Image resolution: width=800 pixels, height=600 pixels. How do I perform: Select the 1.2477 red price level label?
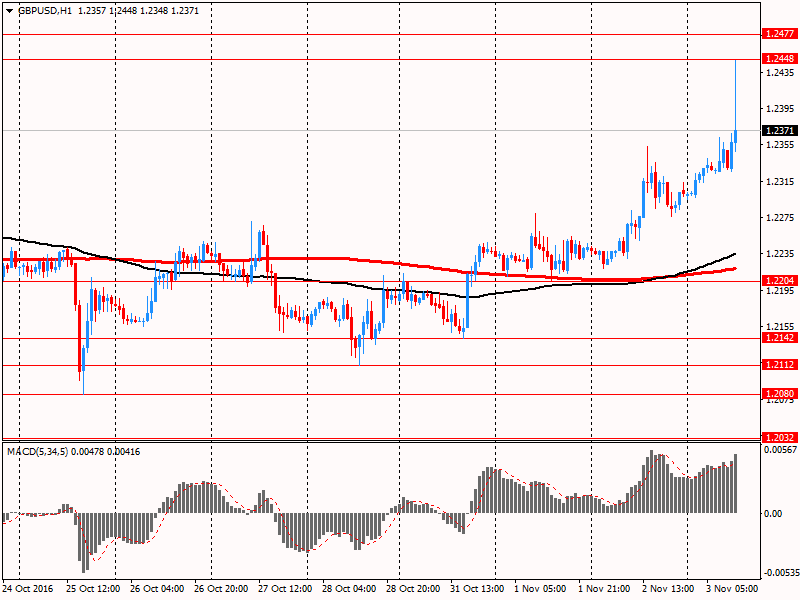pos(780,34)
